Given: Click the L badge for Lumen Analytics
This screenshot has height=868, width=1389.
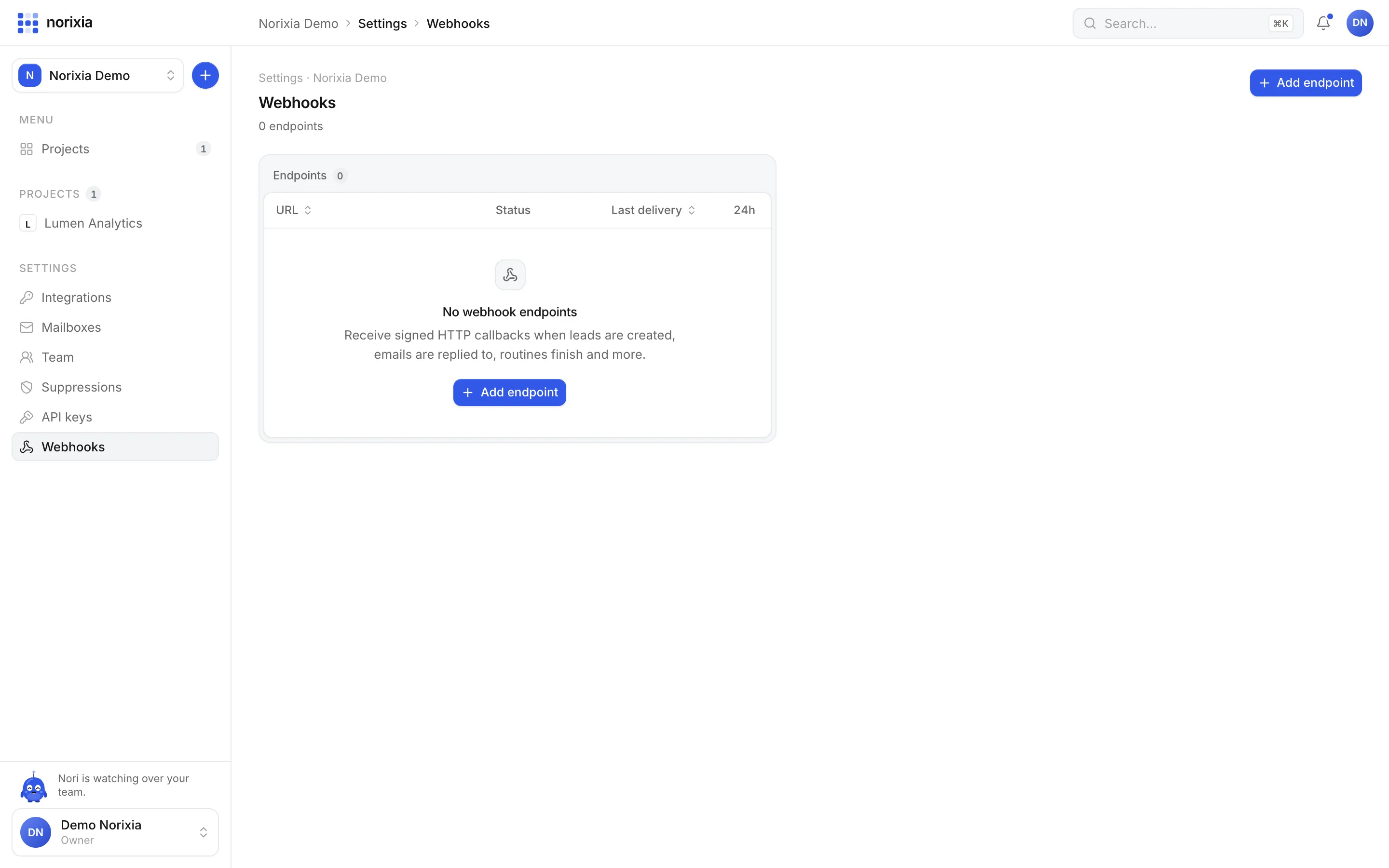Looking at the screenshot, I should [27, 223].
